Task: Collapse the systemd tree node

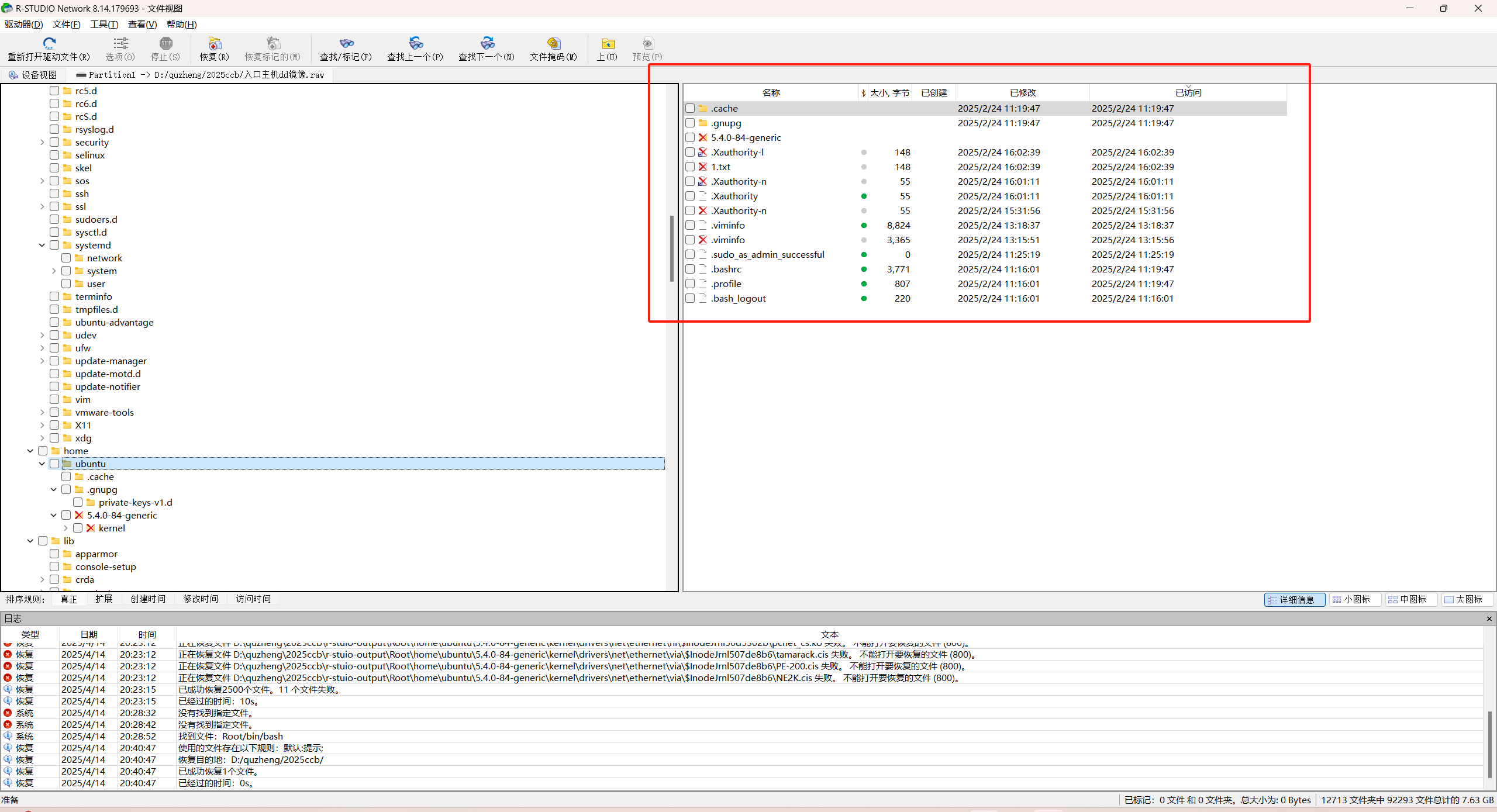Action: pyautogui.click(x=42, y=245)
